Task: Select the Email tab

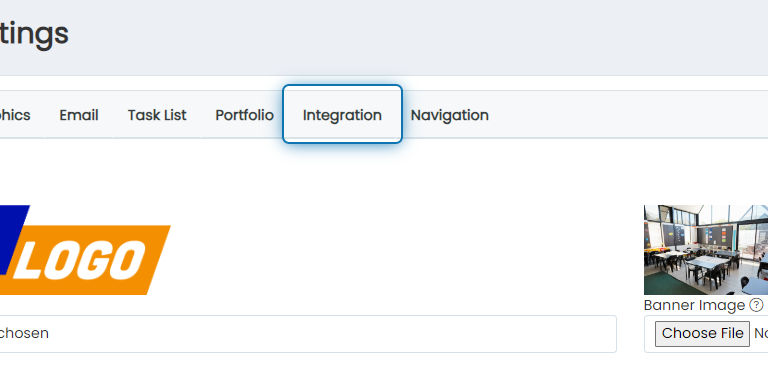Action: pyautogui.click(x=79, y=115)
